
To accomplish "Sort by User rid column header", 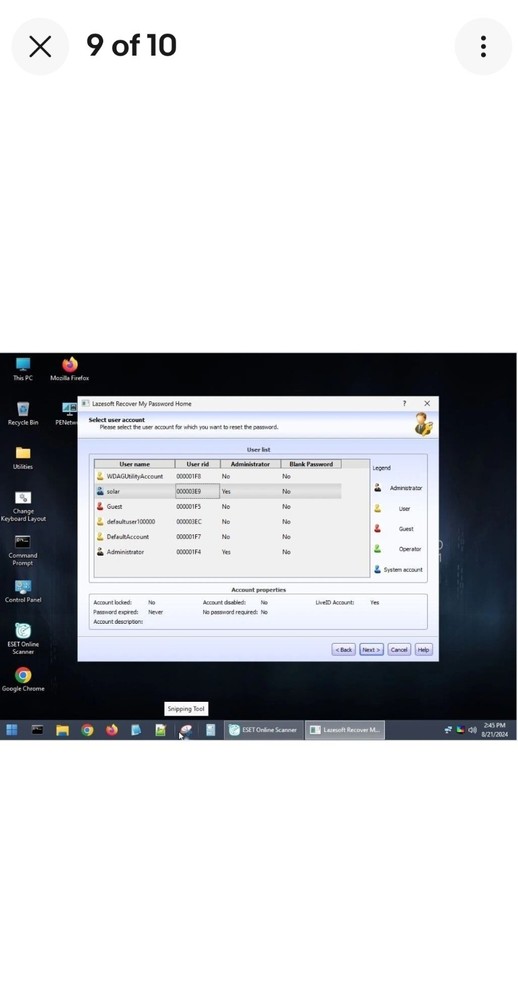I will (198, 464).
